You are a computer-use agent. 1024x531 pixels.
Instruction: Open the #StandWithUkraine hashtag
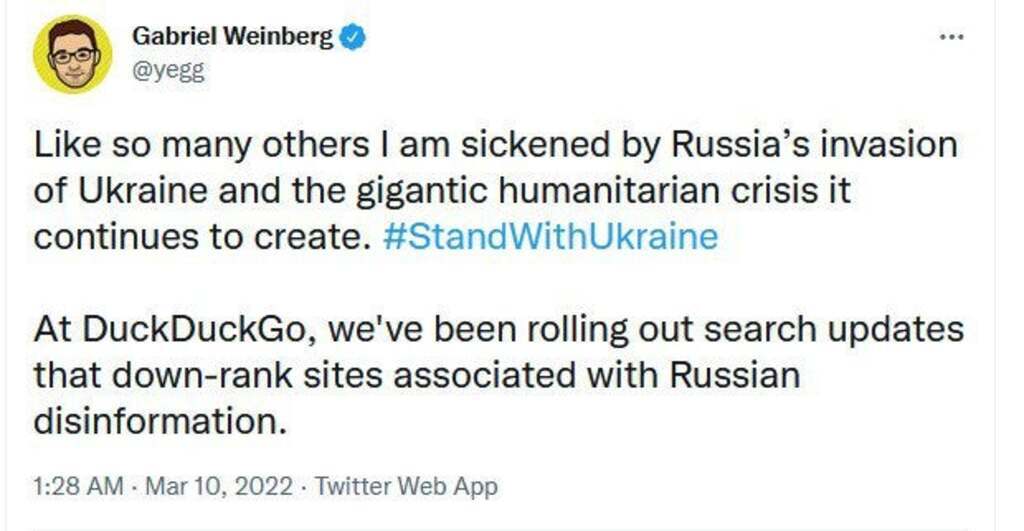click(x=550, y=238)
